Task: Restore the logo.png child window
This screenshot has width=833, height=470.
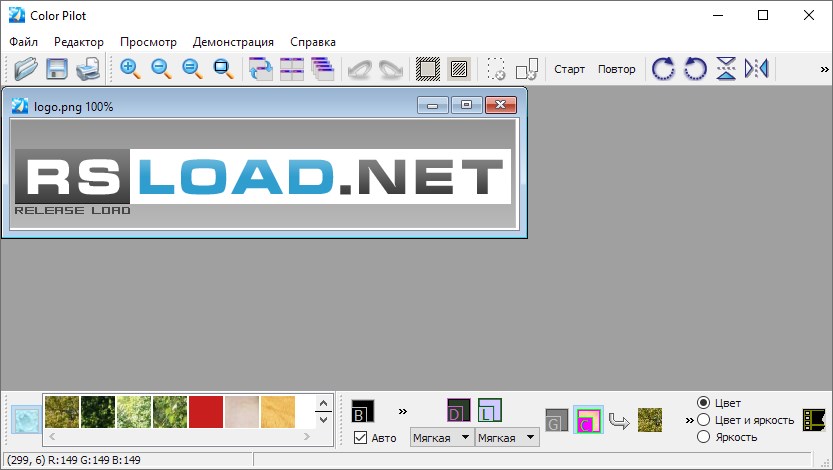Action: pyautogui.click(x=466, y=105)
